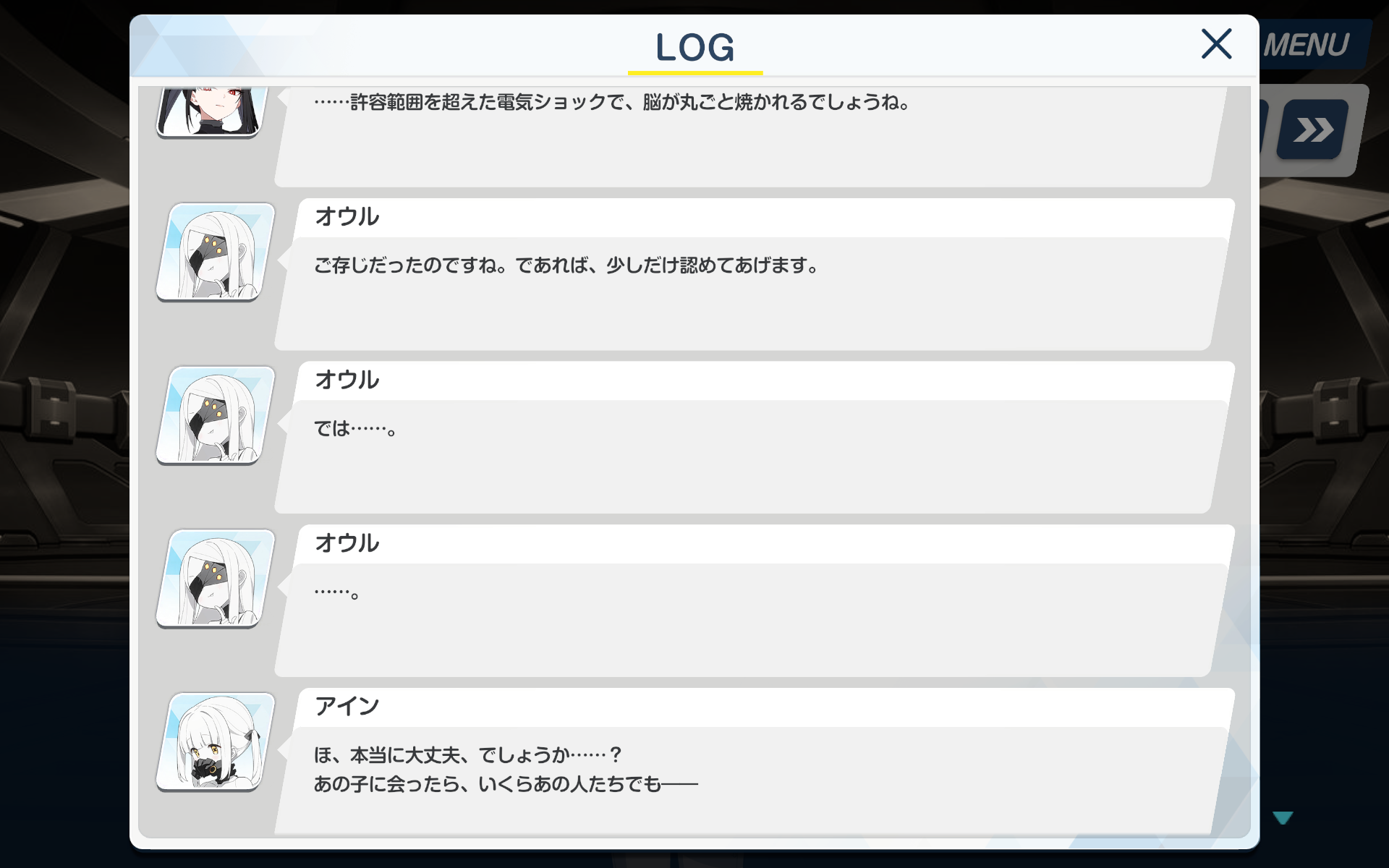This screenshot has height=868, width=1389.
Task: Click the first オウル name label
Action: click(347, 216)
